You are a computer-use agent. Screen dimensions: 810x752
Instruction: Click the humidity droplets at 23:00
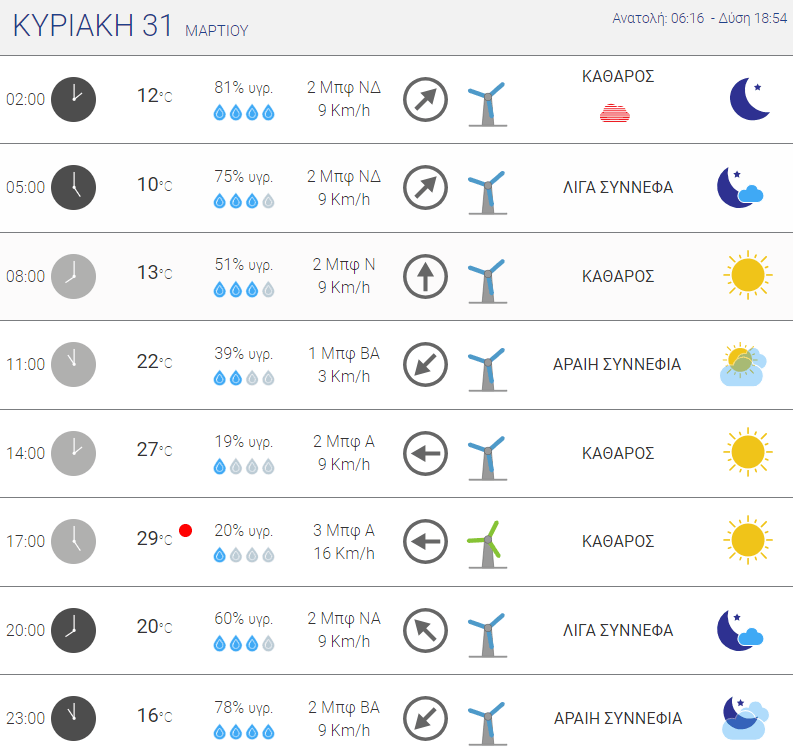click(x=244, y=732)
